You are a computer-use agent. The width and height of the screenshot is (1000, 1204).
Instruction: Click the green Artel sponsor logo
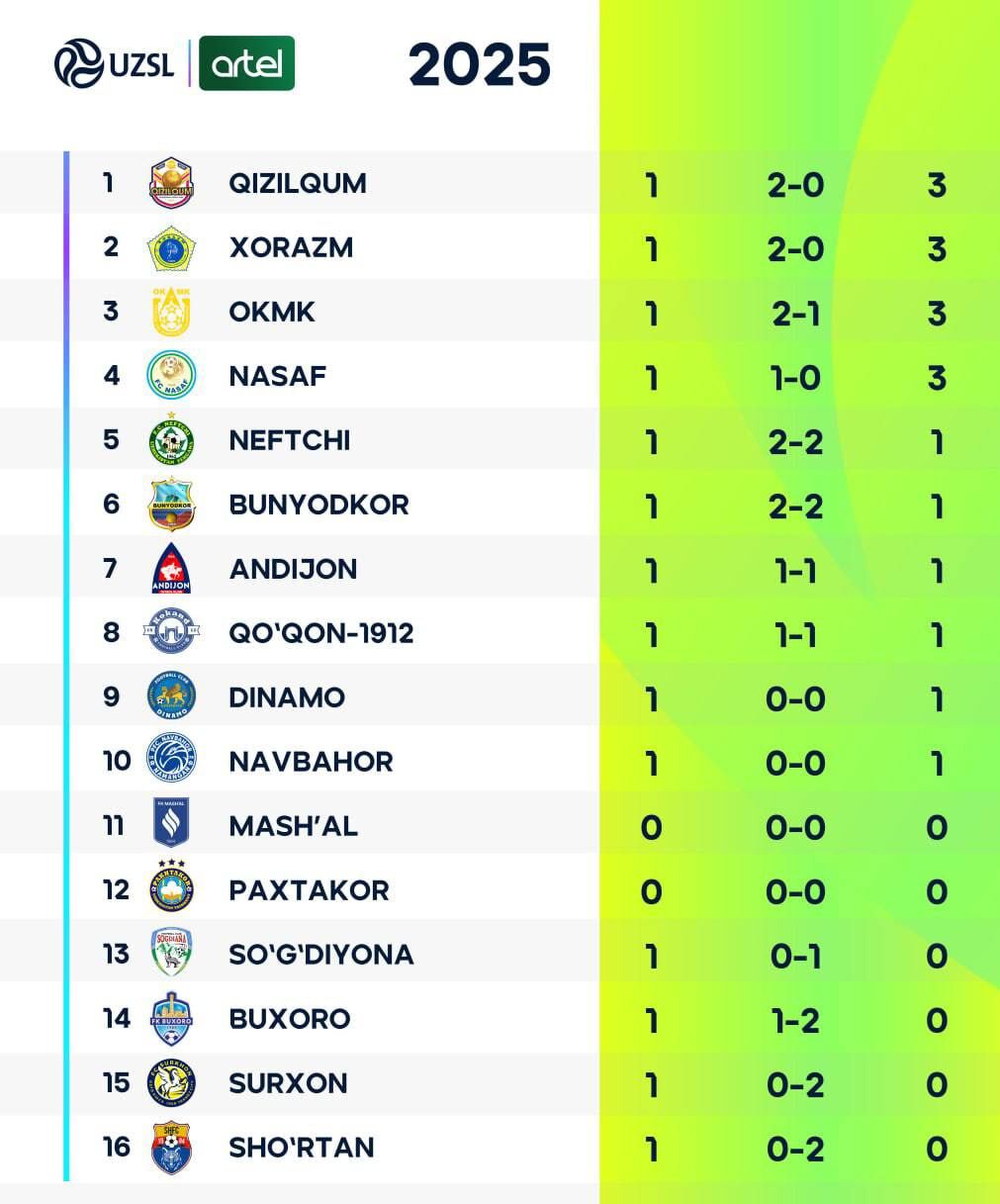tap(246, 63)
